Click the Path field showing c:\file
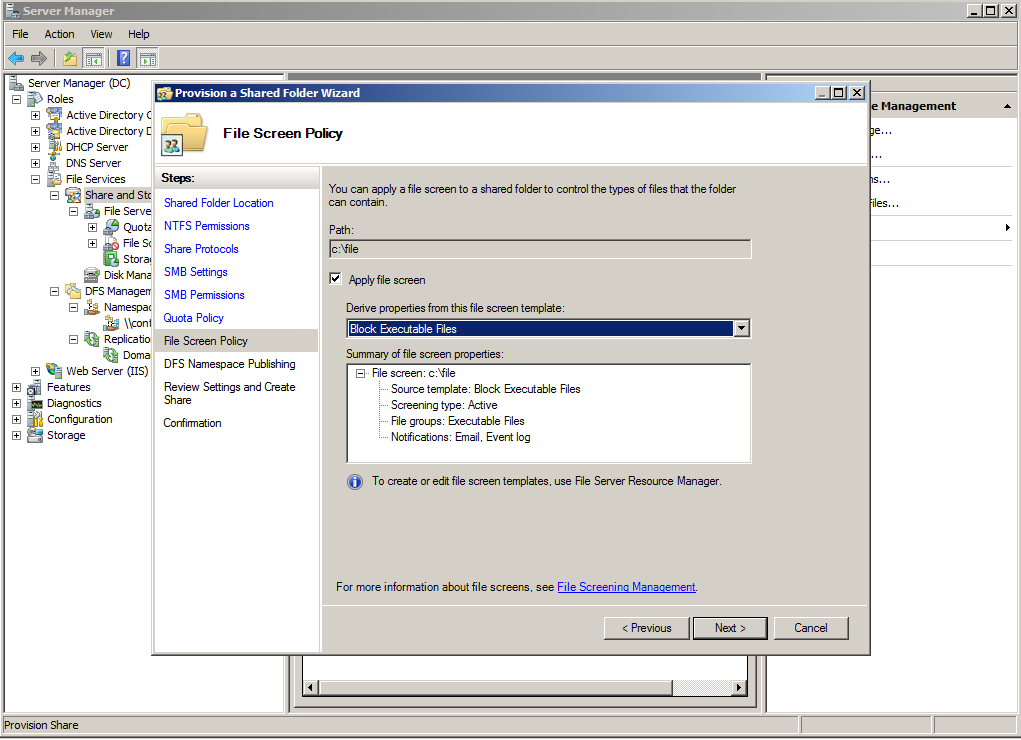 pyautogui.click(x=540, y=249)
